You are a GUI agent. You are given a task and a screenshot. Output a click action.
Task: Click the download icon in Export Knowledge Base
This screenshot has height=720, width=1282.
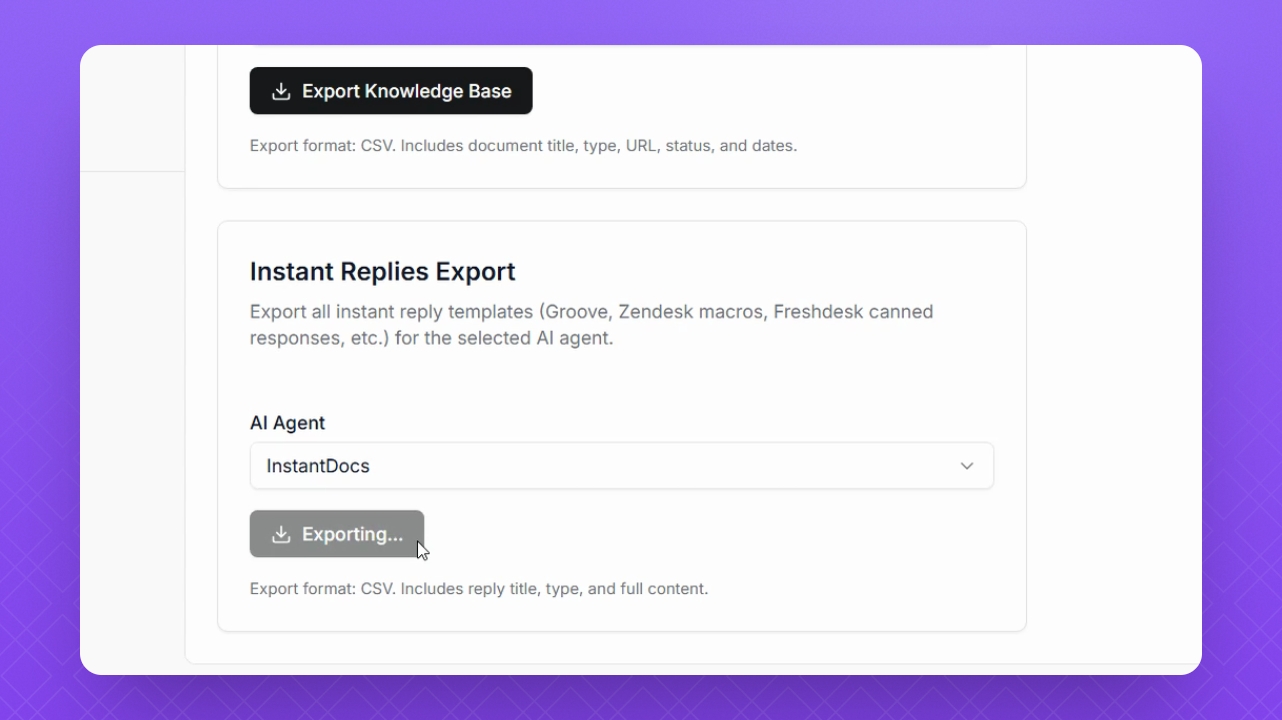pyautogui.click(x=281, y=91)
